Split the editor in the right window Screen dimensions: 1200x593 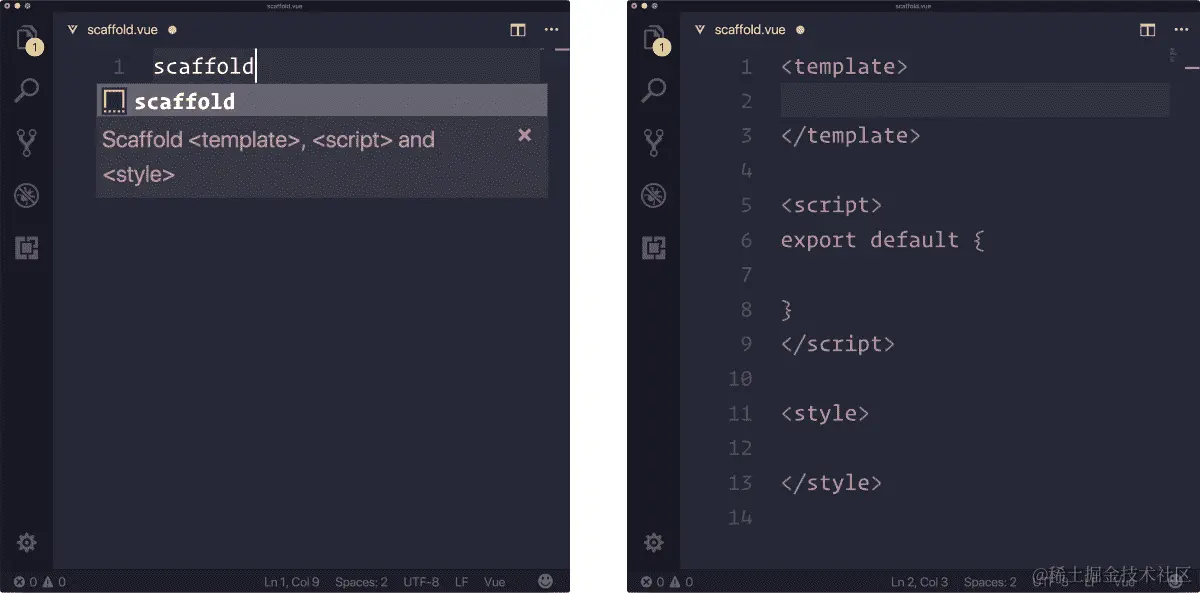[x=1147, y=30]
